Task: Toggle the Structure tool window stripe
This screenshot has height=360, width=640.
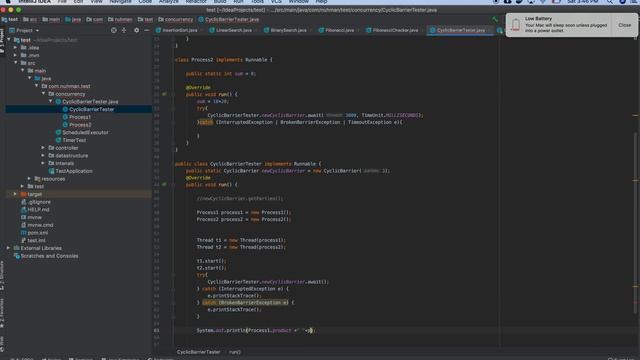Action: click(2, 276)
